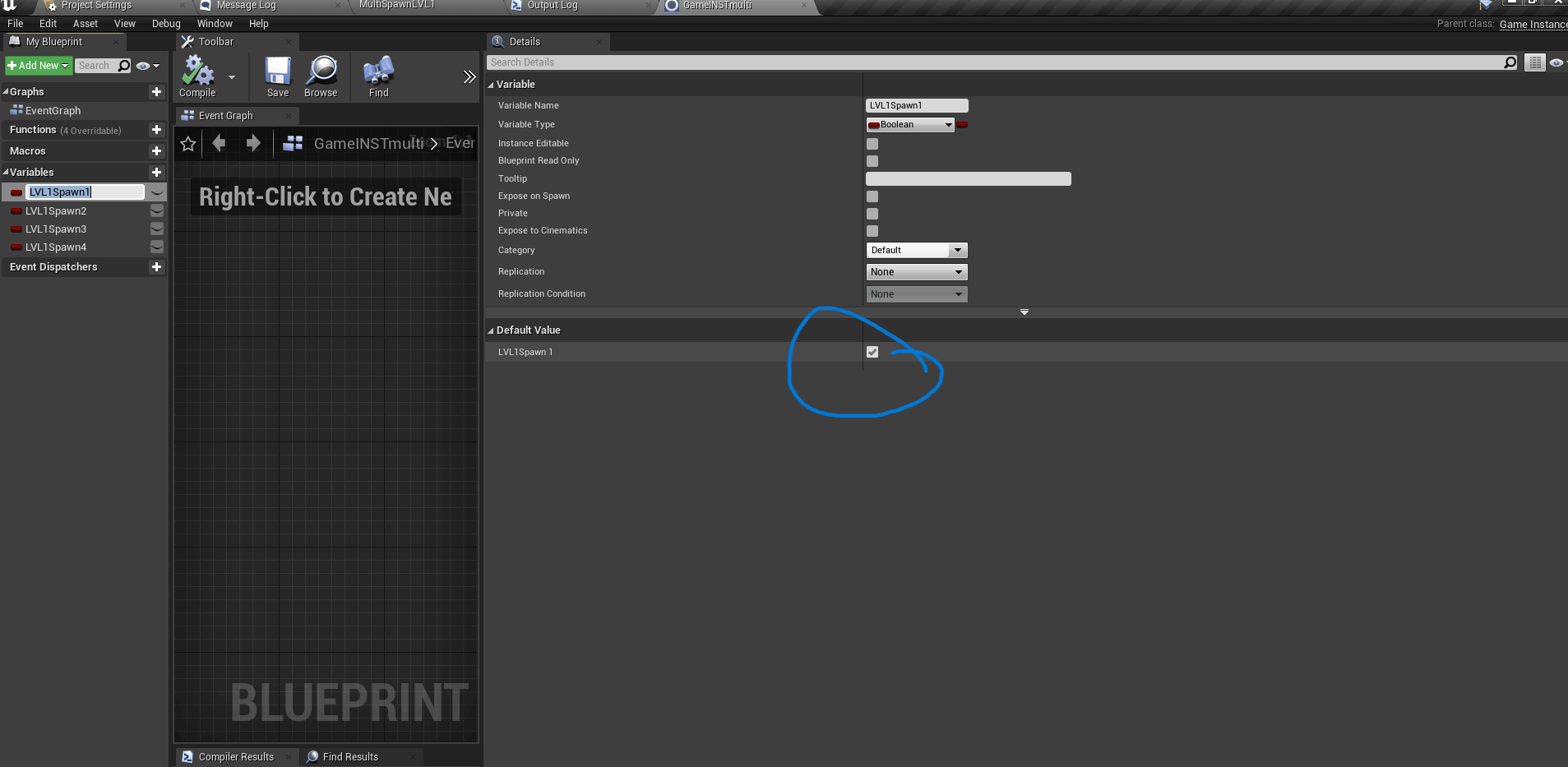Save the blueprint using the Save icon
The height and width of the screenshot is (767, 1568).
[x=277, y=74]
